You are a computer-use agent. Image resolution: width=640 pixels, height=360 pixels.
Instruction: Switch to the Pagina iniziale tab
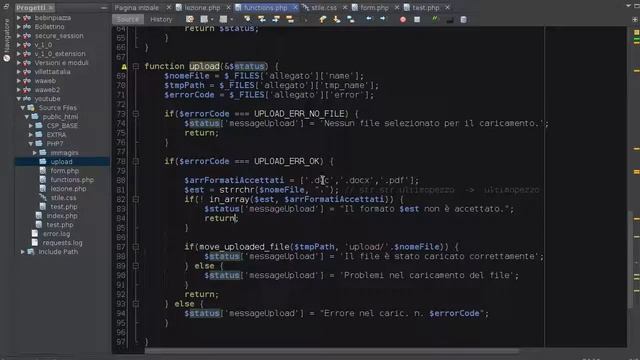point(137,8)
